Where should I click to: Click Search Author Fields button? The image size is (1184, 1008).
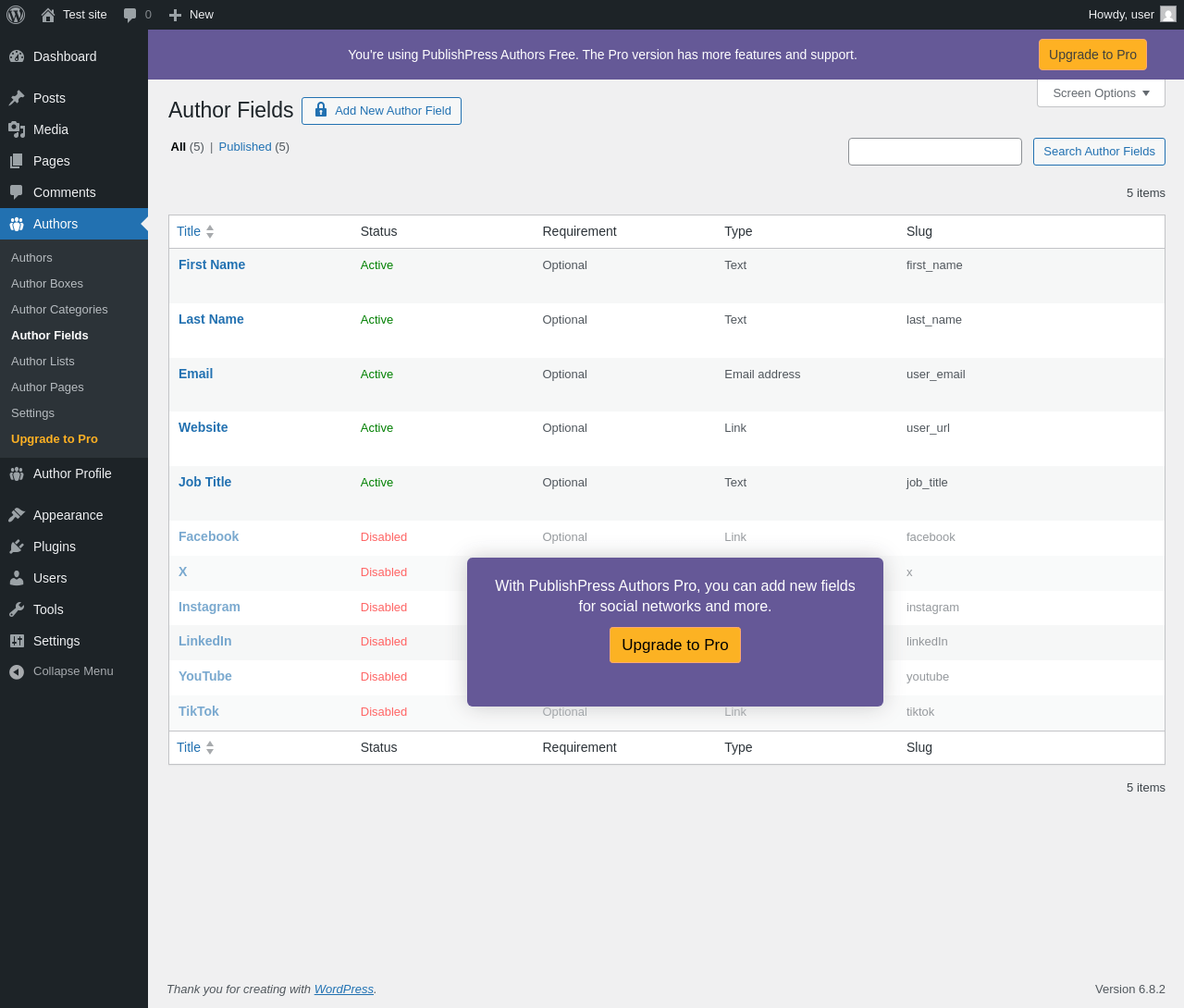pos(1099,152)
